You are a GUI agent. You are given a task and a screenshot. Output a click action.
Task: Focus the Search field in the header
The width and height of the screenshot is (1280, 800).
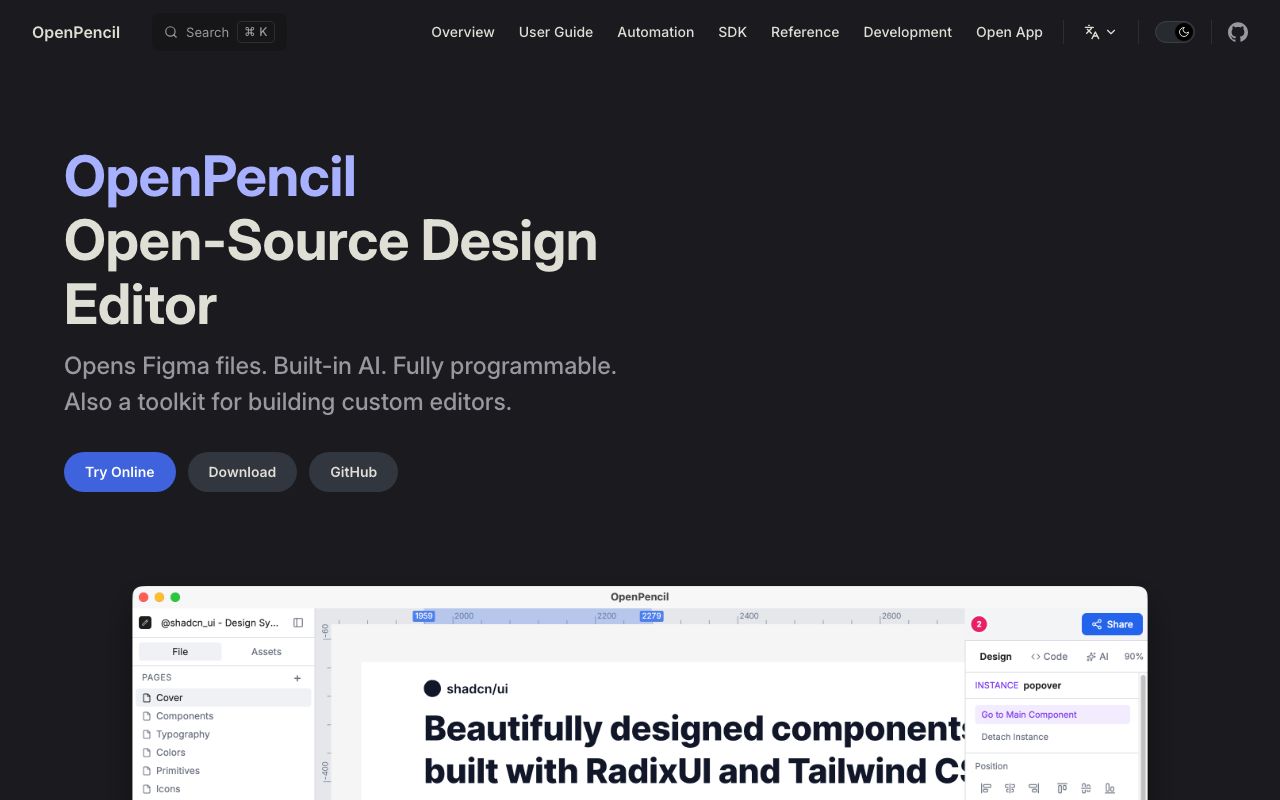[220, 32]
